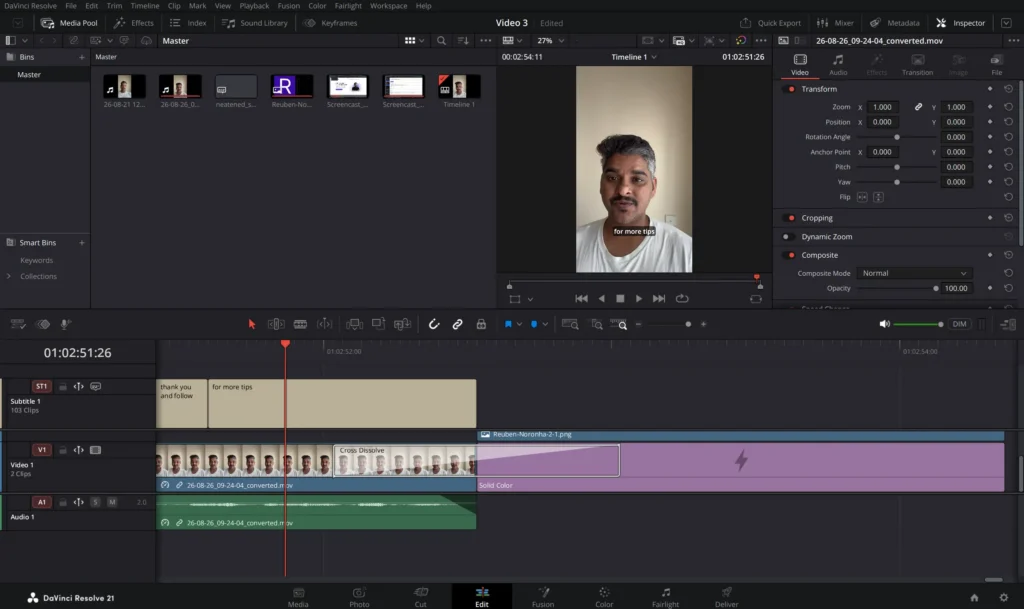Click the Opacity value field
1024x609 pixels.
click(x=955, y=289)
